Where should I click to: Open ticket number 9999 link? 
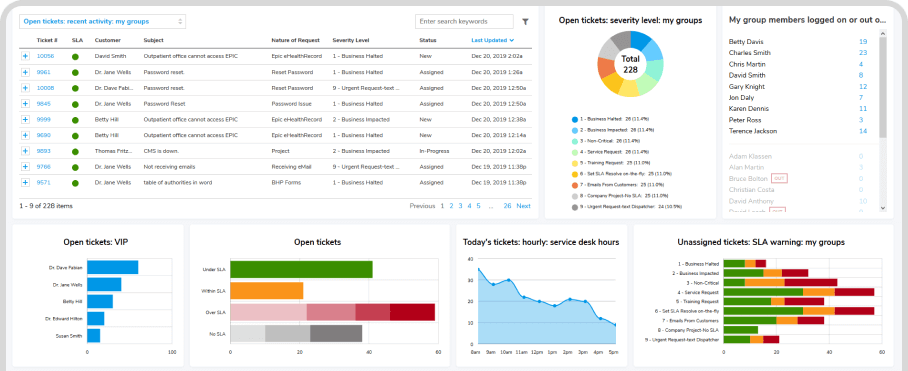point(43,119)
